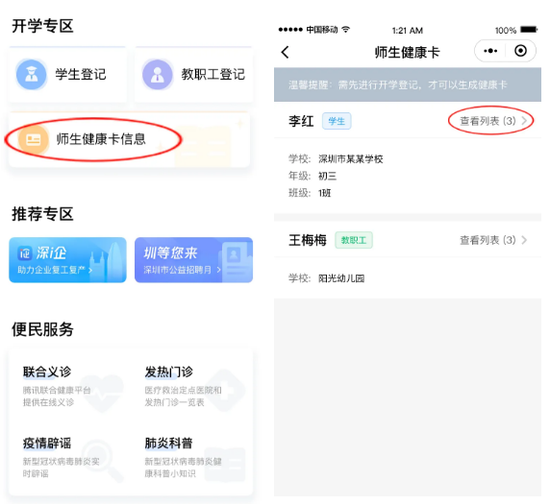Tap description 医疗救治定点医院和 发热门诊一览表
Viewport: 550px width, 504px height.
[183, 396]
